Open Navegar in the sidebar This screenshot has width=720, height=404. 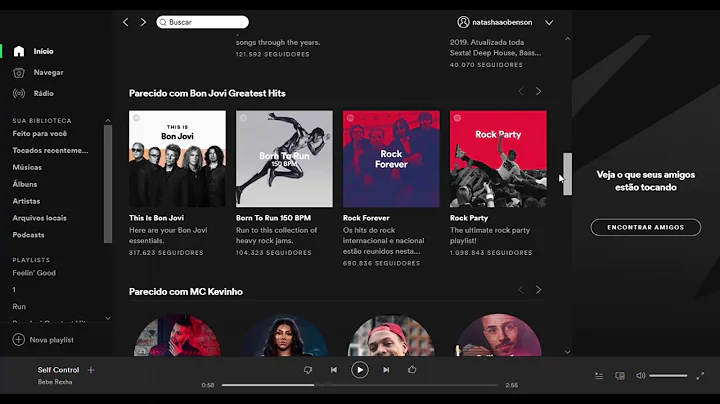48,73
